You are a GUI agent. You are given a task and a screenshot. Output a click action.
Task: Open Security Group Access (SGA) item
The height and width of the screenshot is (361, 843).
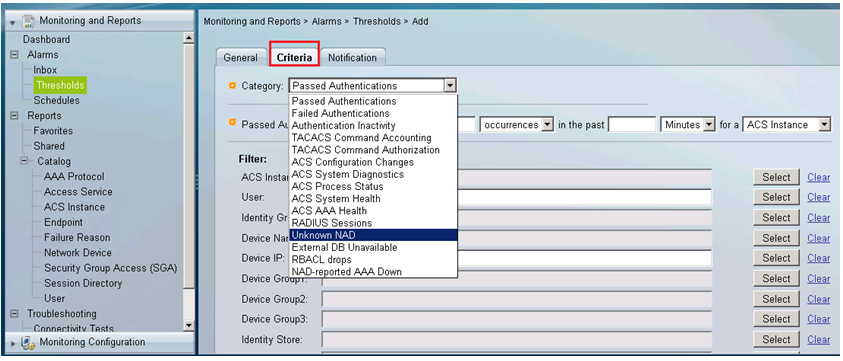[x=111, y=268]
